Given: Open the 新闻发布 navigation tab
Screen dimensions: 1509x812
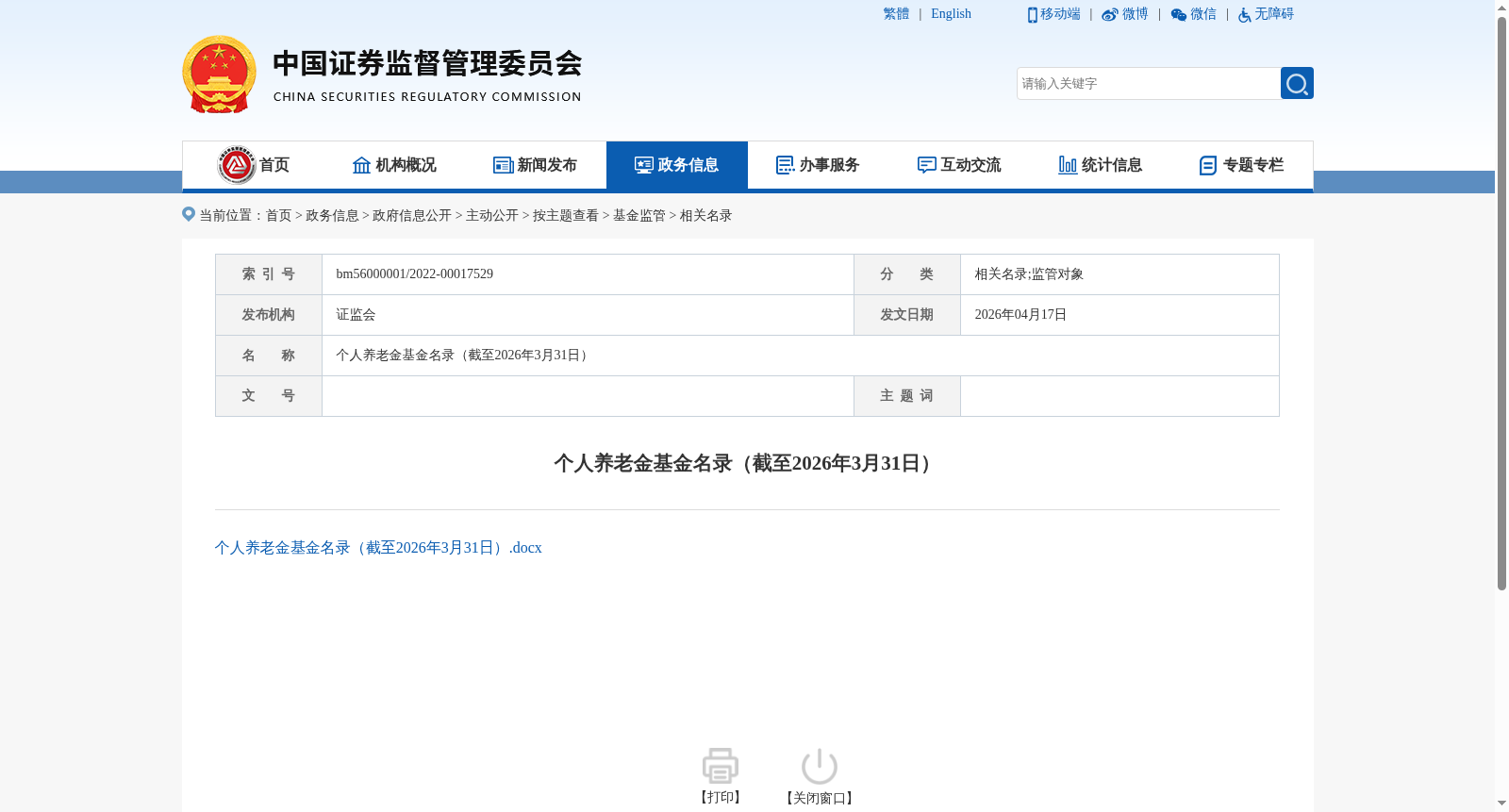Looking at the screenshot, I should [x=536, y=165].
